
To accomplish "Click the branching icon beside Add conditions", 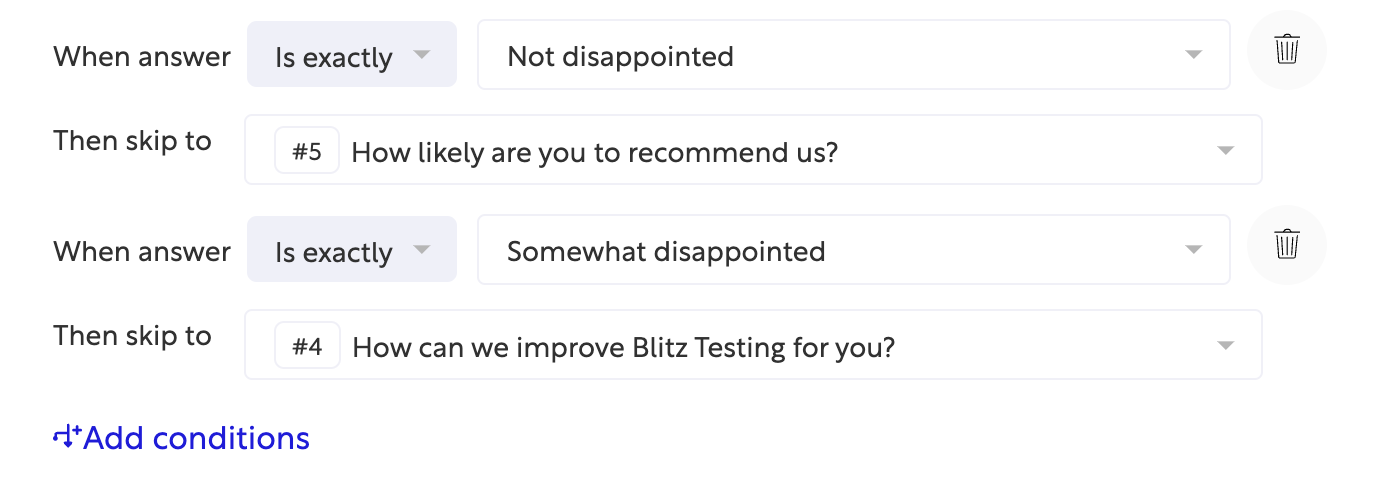I will click(x=66, y=437).
